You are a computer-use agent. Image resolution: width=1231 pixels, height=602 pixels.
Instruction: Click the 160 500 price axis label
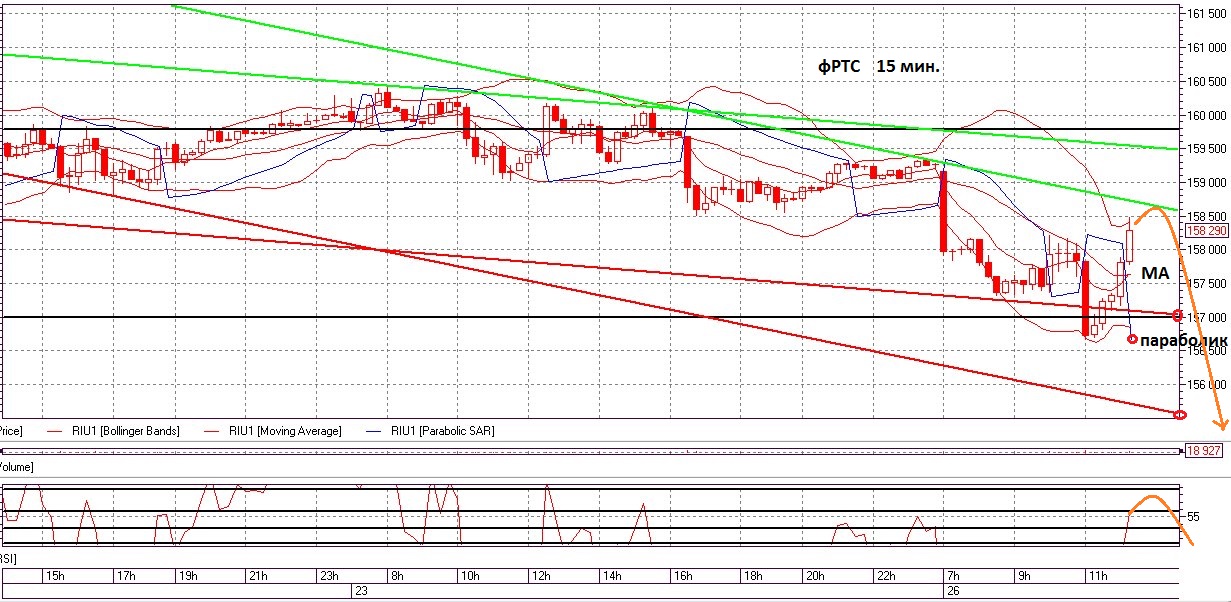coord(1207,81)
